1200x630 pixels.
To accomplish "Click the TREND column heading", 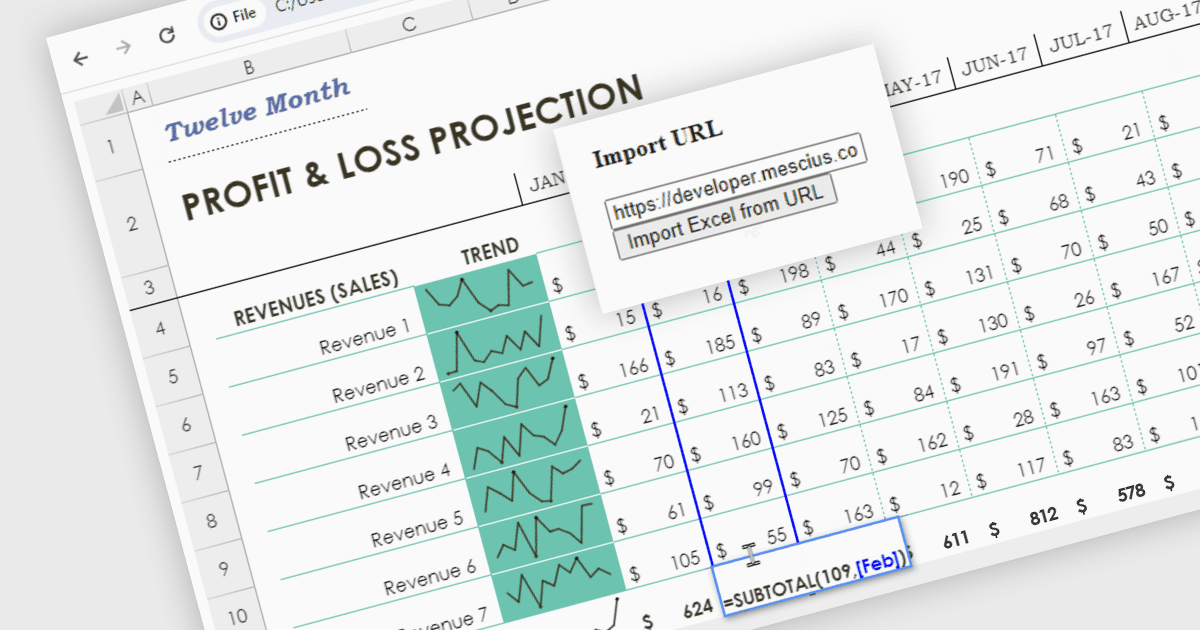I will pyautogui.click(x=489, y=250).
